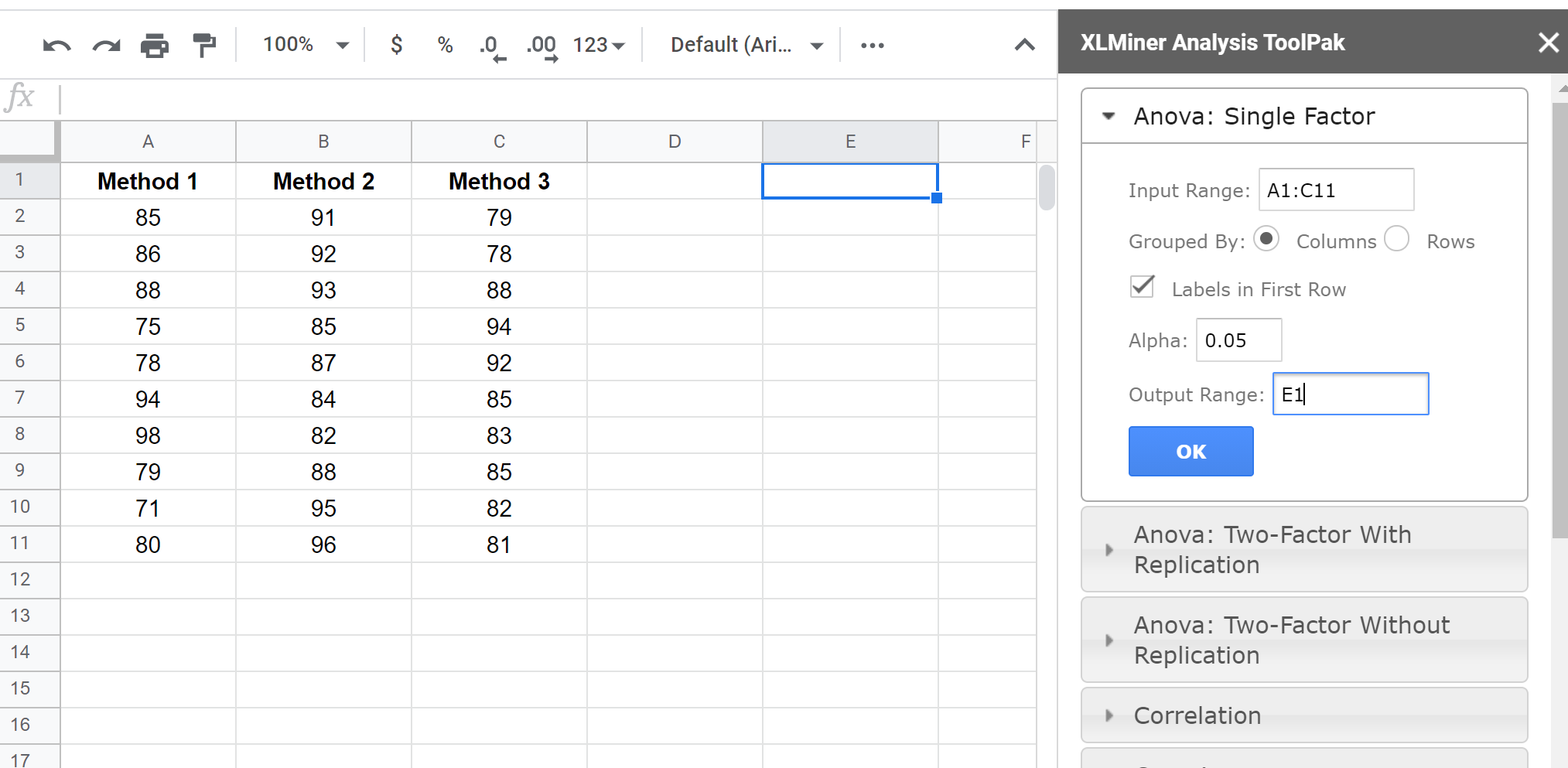
Task: Select the Paint format tool
Action: click(x=204, y=46)
